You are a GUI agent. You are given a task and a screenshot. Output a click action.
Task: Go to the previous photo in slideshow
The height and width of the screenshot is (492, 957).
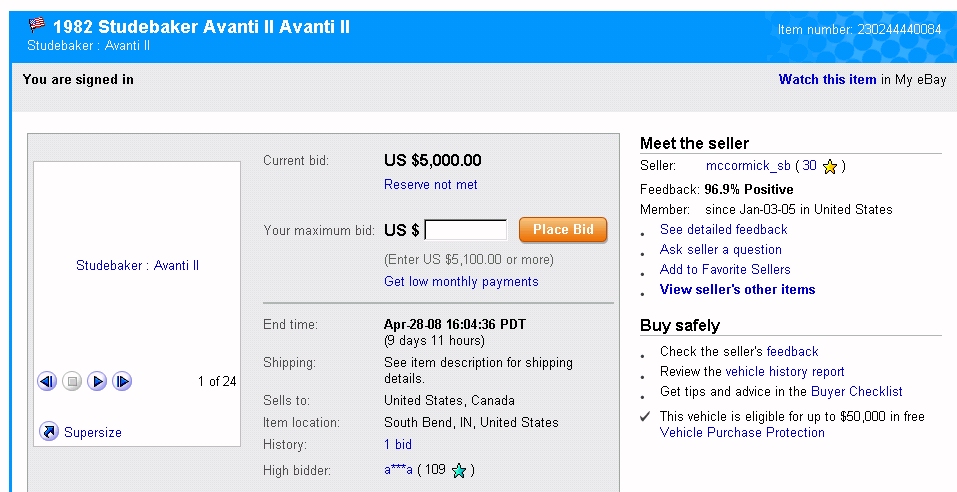point(46,381)
